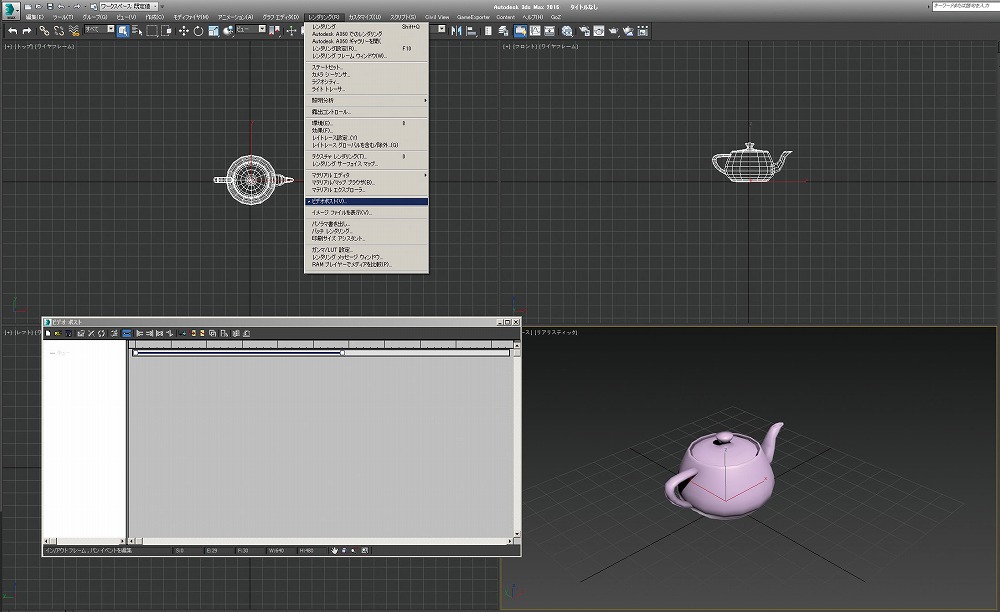Choose 環境(E) from the rendering menu
This screenshot has height=612, width=1000.
coord(367,123)
